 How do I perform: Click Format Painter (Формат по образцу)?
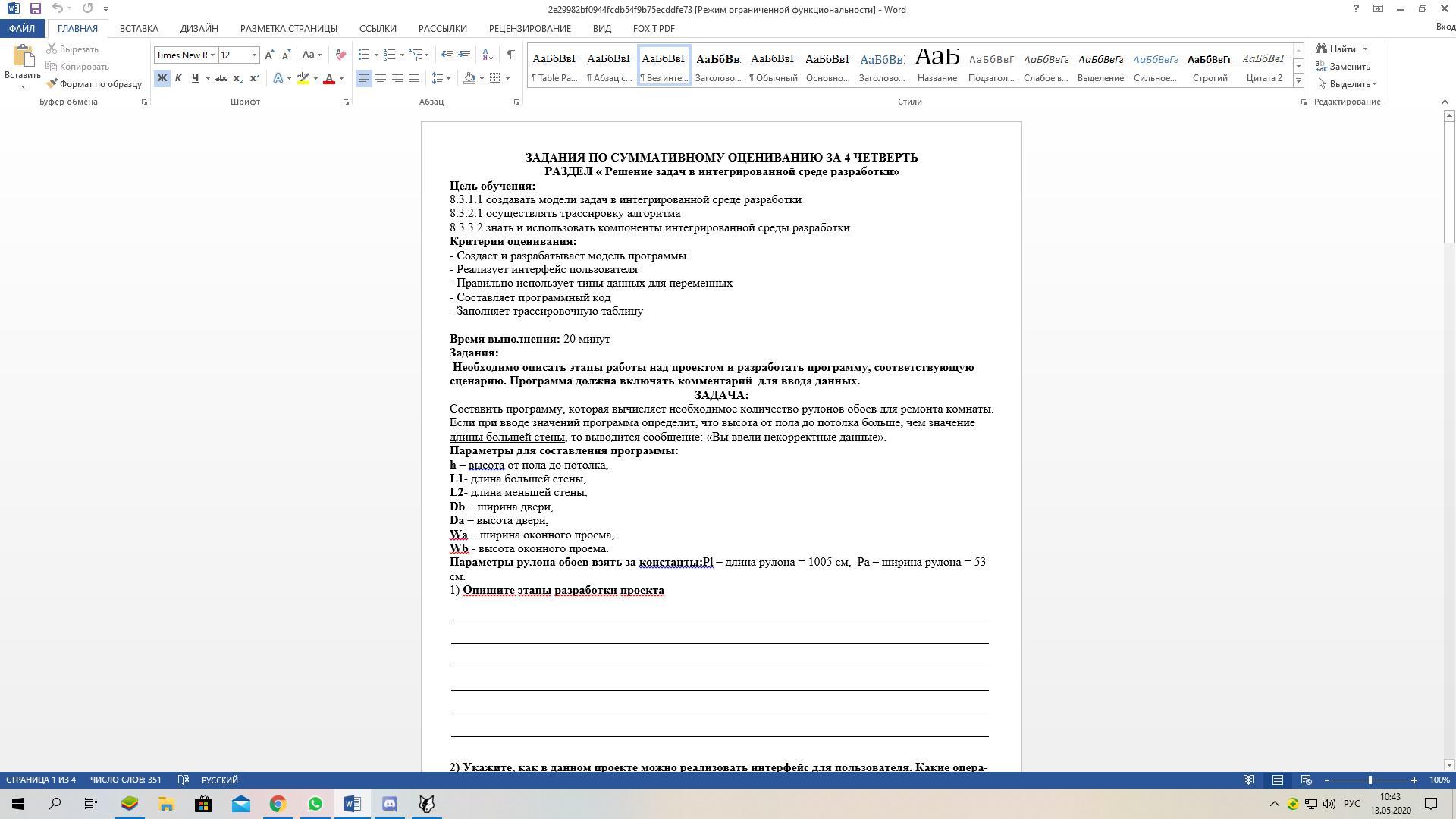(94, 84)
